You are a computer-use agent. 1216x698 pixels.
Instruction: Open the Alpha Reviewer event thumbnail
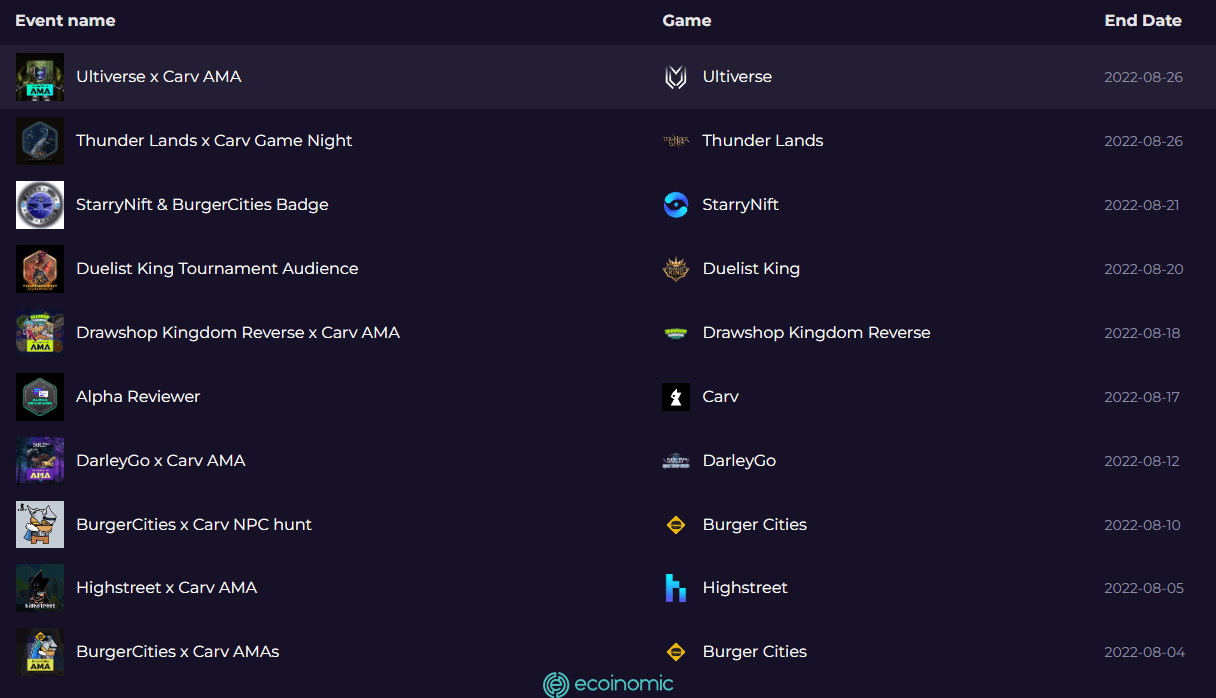40,397
